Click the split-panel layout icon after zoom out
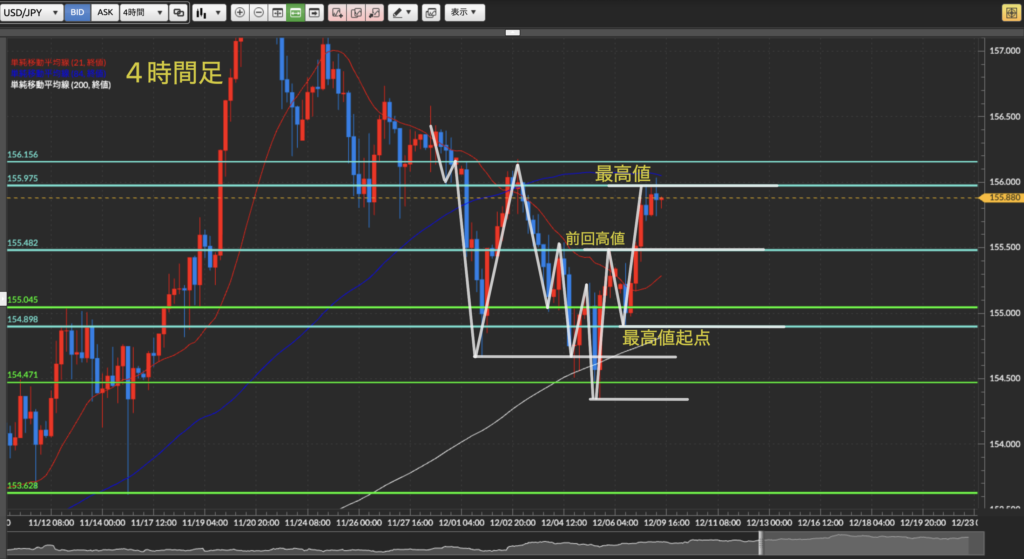1024x559 pixels. [277, 13]
